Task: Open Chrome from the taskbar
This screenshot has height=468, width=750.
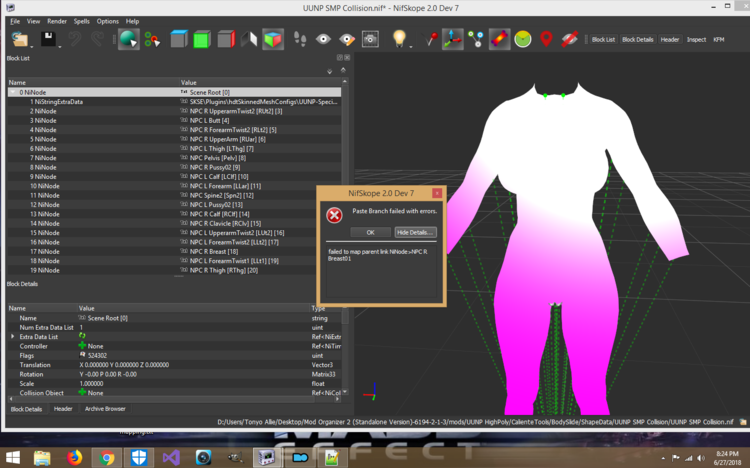Action: tap(107, 458)
